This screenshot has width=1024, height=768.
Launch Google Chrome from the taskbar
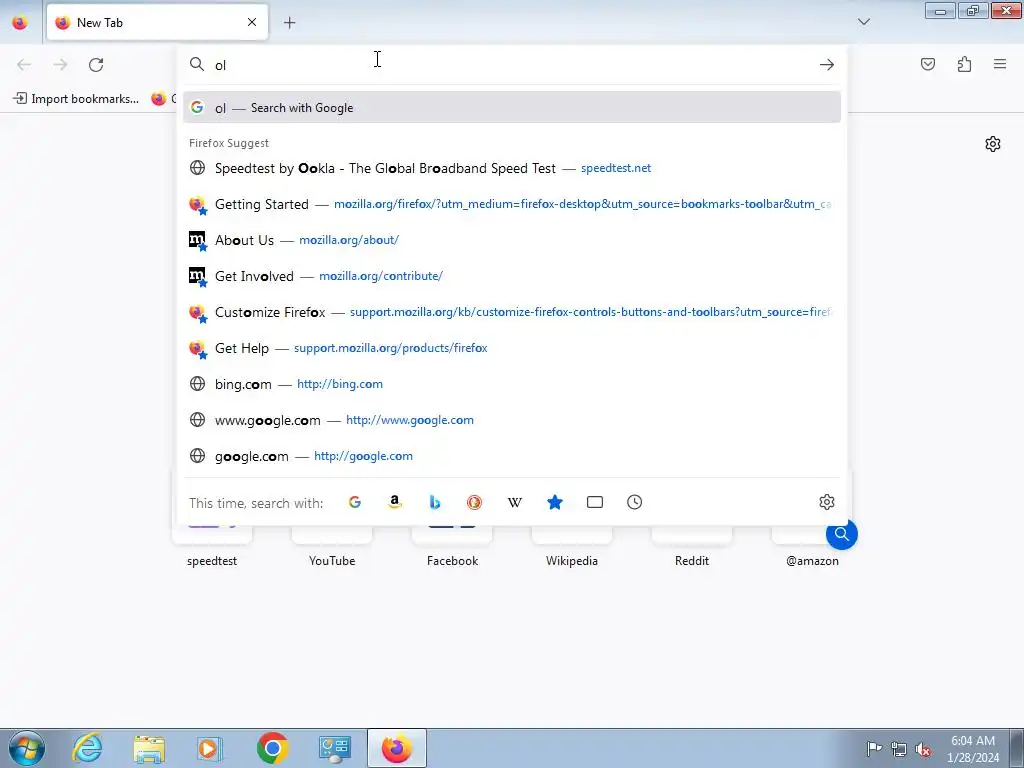(x=272, y=748)
